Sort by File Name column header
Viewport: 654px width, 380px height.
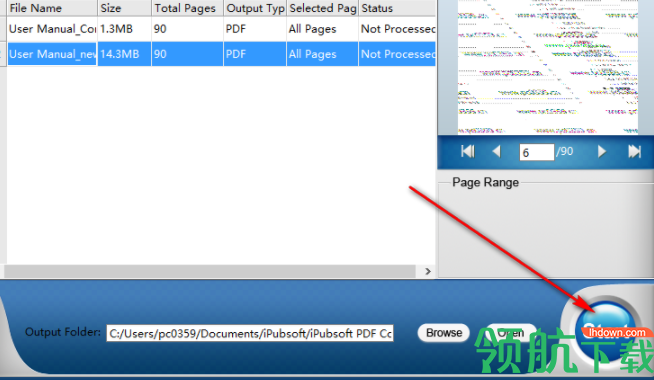[x=52, y=8]
